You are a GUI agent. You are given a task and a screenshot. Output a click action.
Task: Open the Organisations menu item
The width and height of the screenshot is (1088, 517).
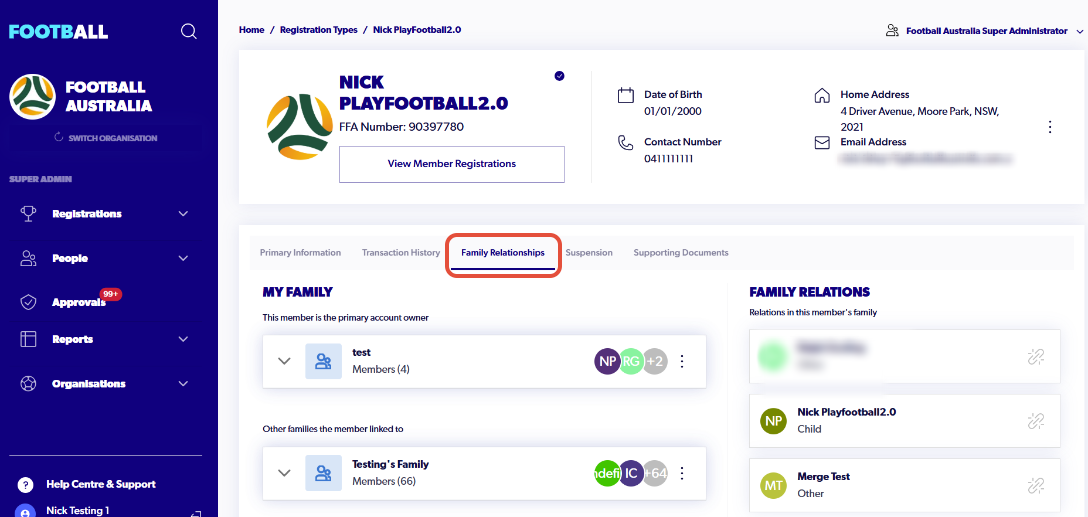click(89, 384)
